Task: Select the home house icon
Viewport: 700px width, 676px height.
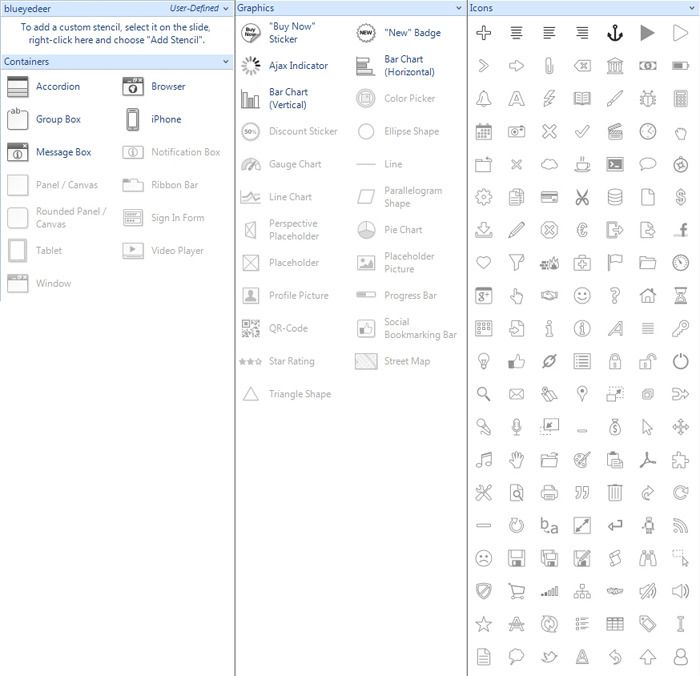Action: pyautogui.click(x=647, y=296)
